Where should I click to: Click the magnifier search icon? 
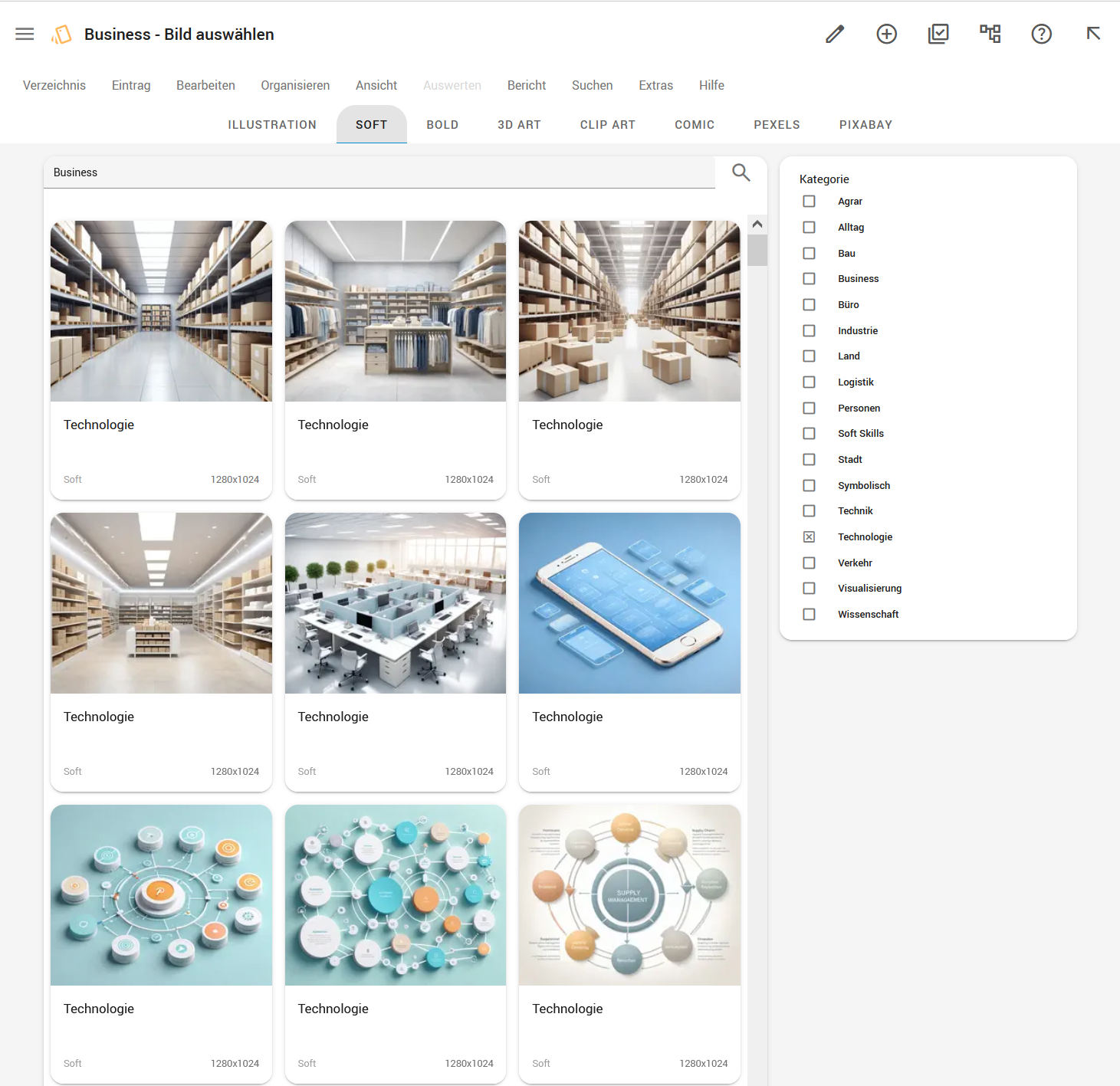click(741, 172)
